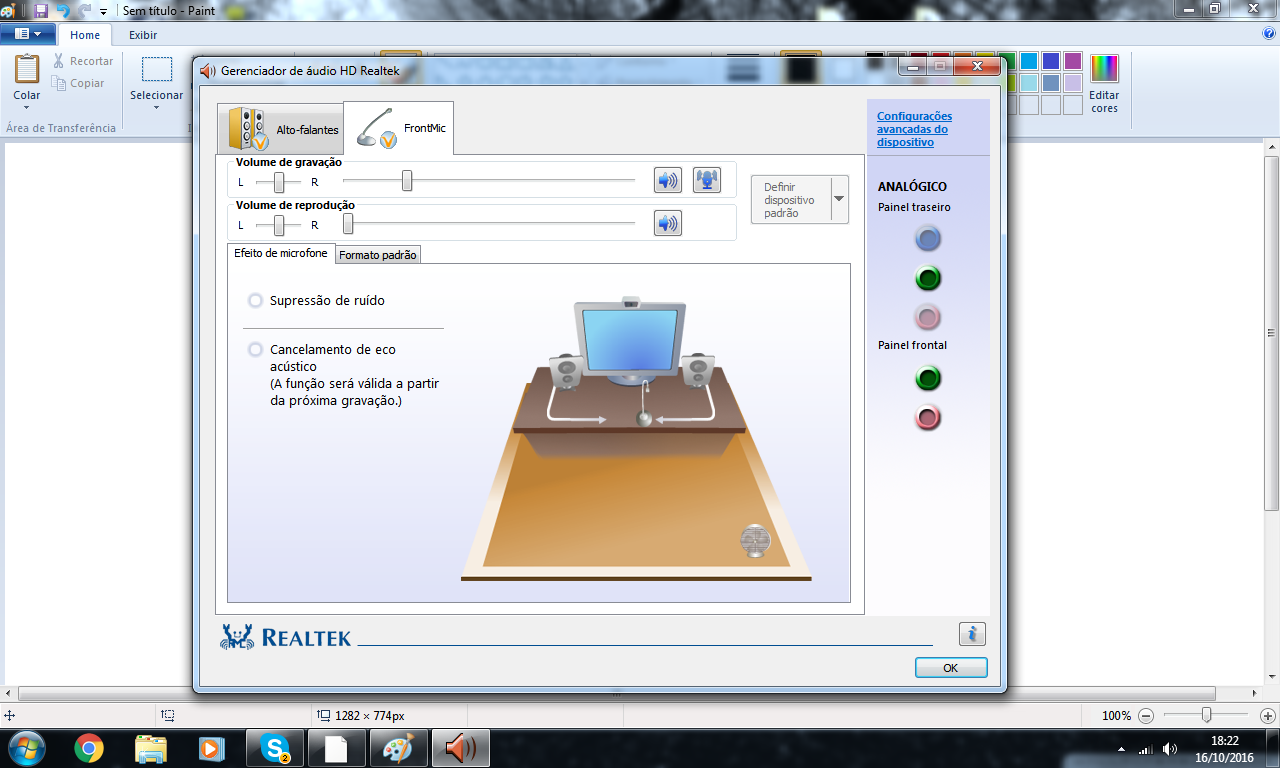Open Configurações avançadas do dispositivo link
This screenshot has width=1282, height=774.
[x=915, y=129]
